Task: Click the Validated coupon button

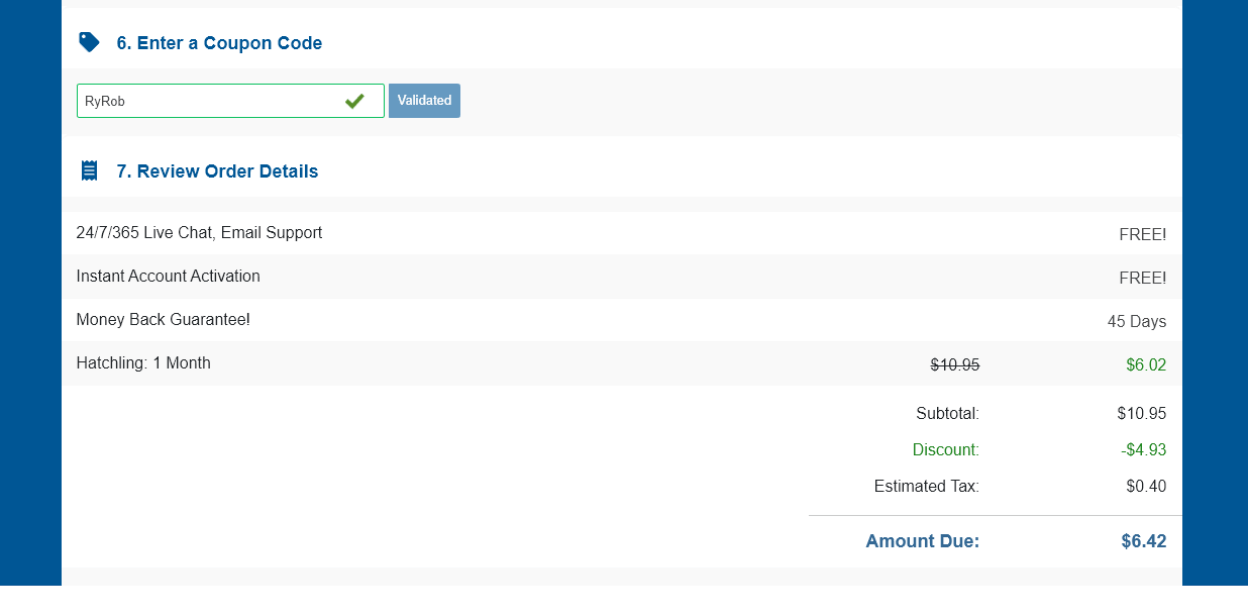Action: click(x=424, y=101)
